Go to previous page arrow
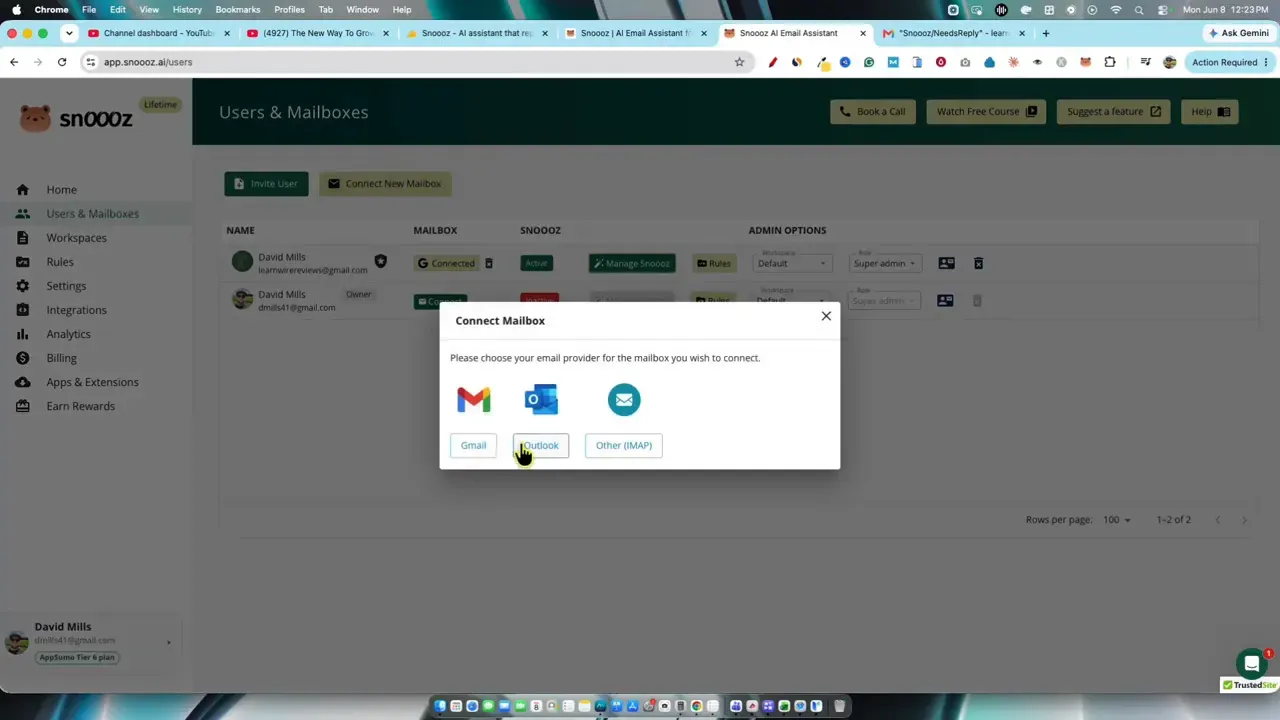Image resolution: width=1280 pixels, height=720 pixels. point(1217,520)
